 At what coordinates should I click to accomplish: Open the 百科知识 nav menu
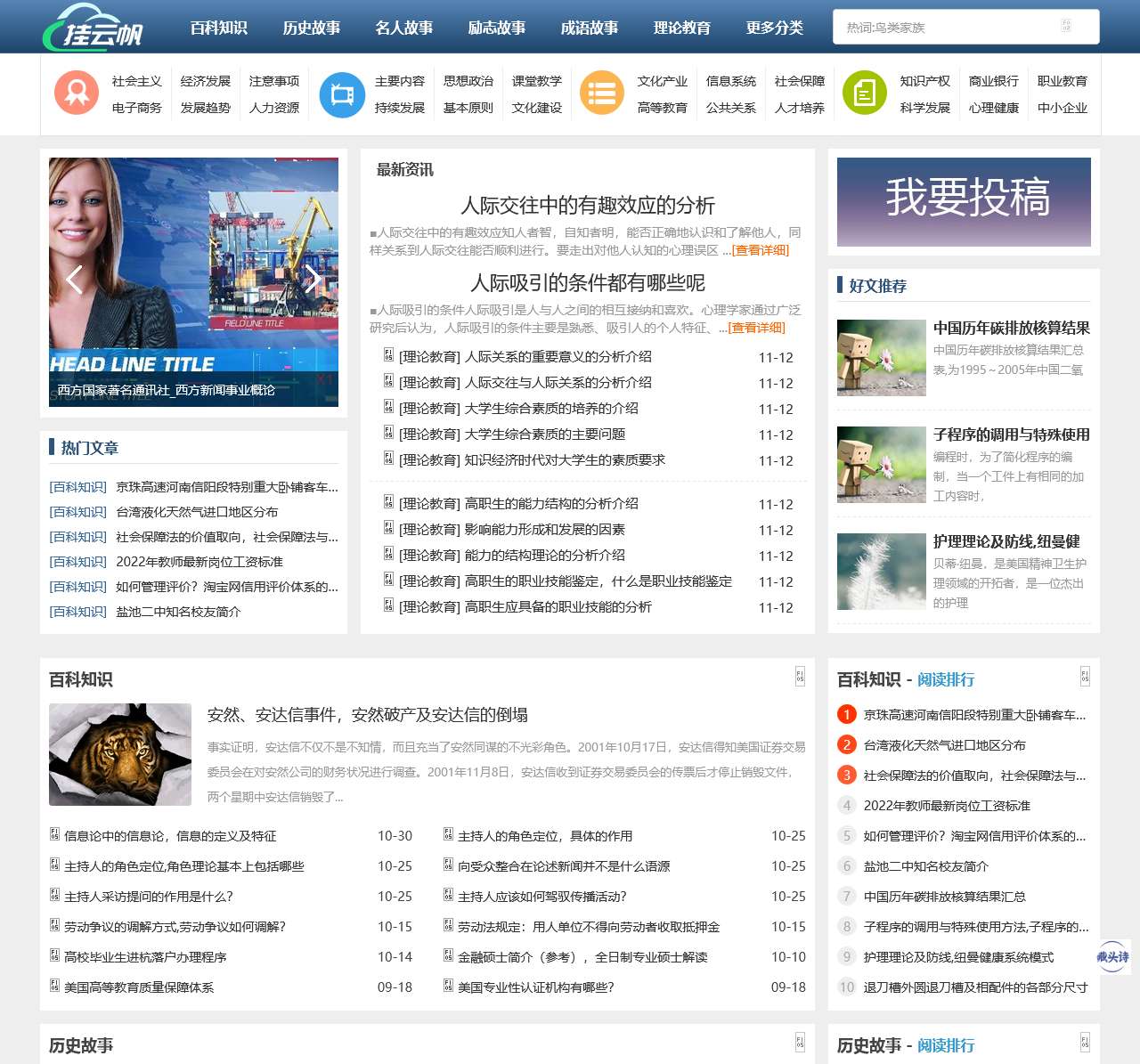point(219,28)
